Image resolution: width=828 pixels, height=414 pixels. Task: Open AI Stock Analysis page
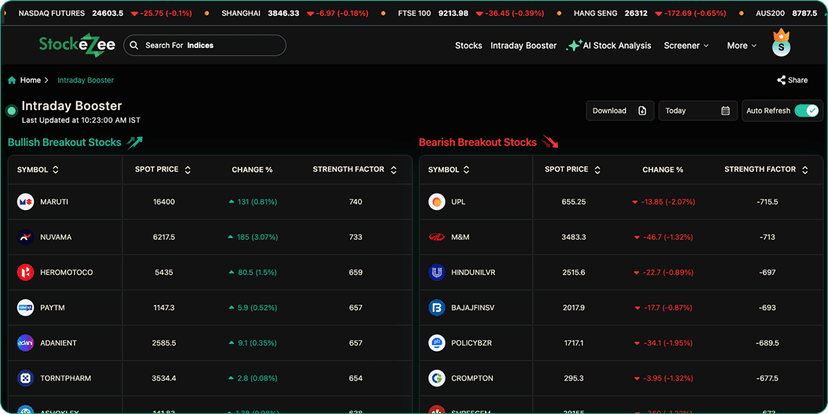pos(609,46)
